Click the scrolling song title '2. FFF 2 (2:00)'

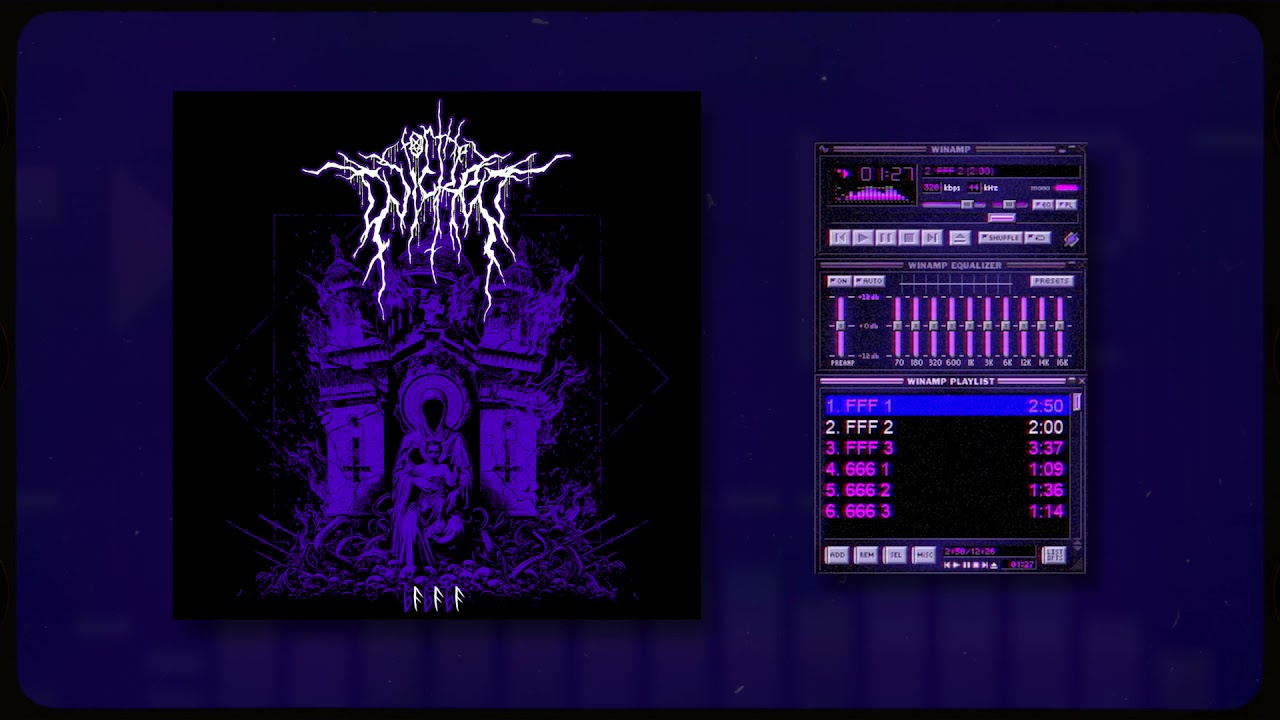959,171
